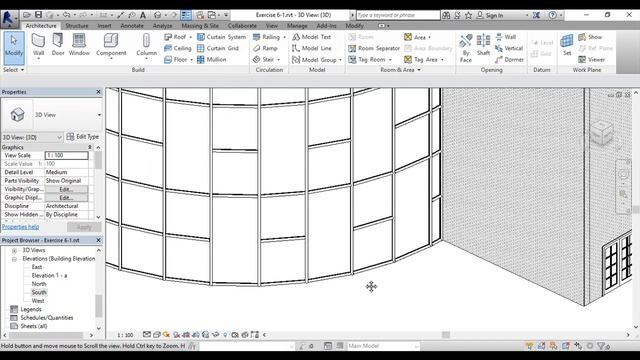Activate the Model Line tool
Image resolution: width=640 pixels, height=360 pixels.
[x=311, y=48]
